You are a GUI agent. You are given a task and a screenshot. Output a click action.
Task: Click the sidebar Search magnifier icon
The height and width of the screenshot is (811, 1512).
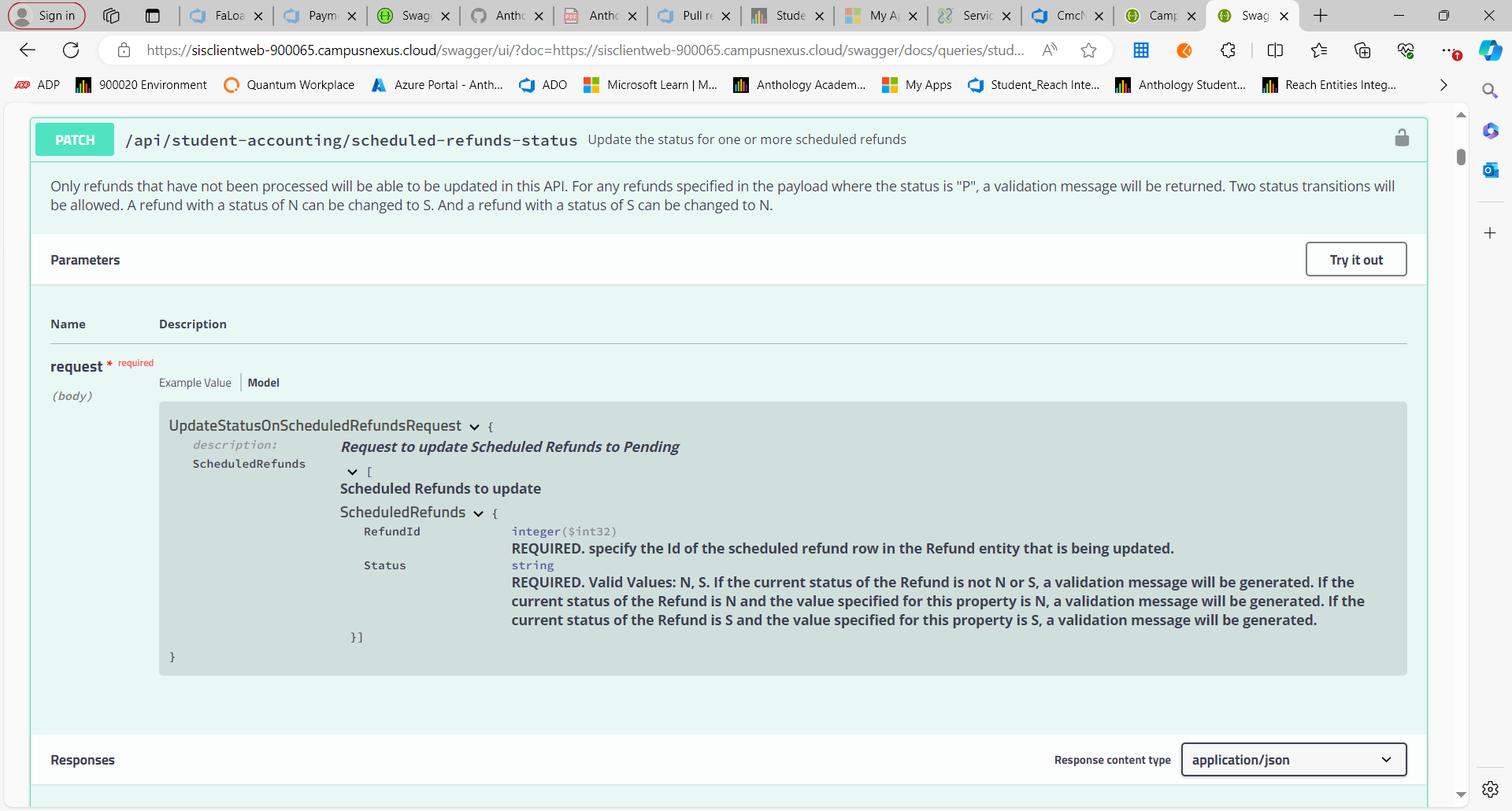1490,91
